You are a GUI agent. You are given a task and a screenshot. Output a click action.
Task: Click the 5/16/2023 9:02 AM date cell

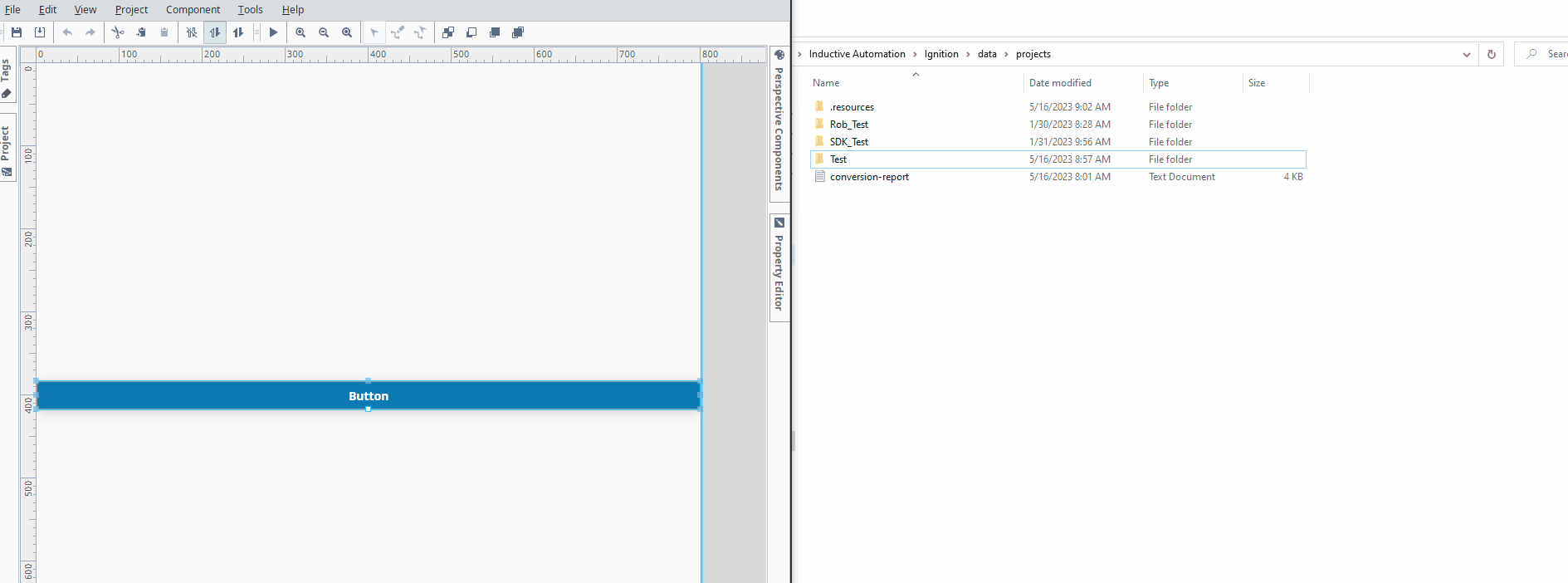click(1070, 107)
